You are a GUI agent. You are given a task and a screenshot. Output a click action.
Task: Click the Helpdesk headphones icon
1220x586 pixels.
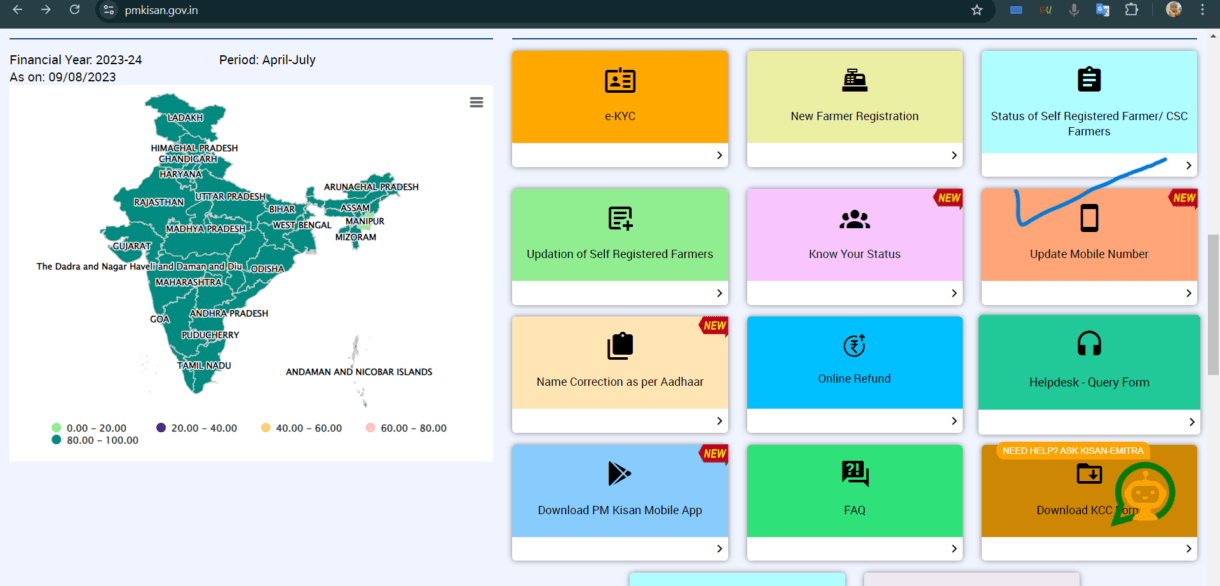(1089, 344)
